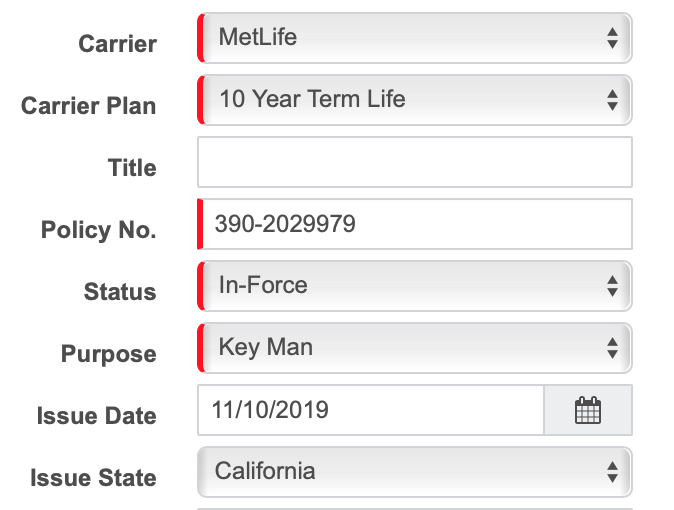This screenshot has height=510, width=674.
Task: Click the Policy No. label
Action: [x=98, y=230]
